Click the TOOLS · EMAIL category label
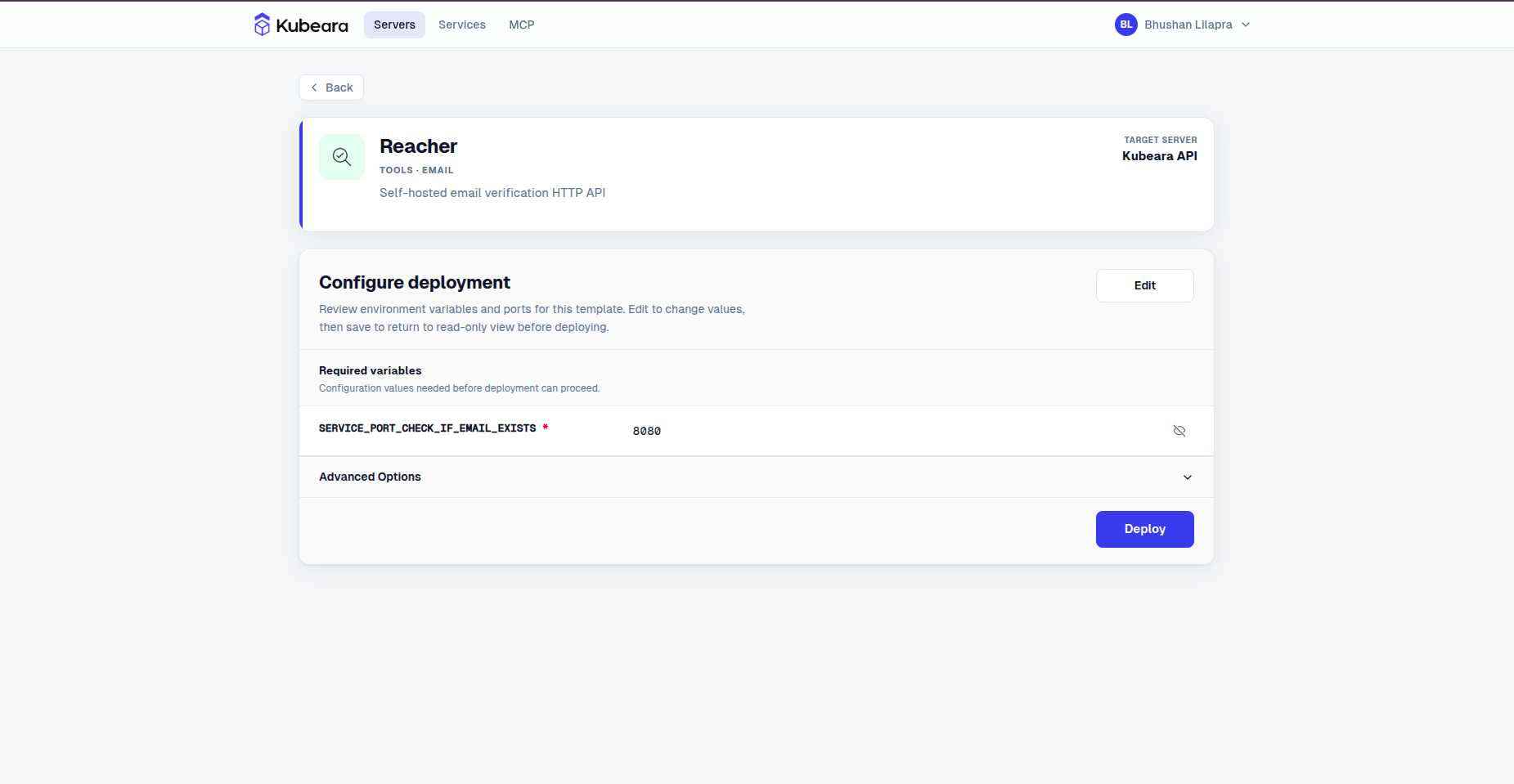 click(416, 170)
